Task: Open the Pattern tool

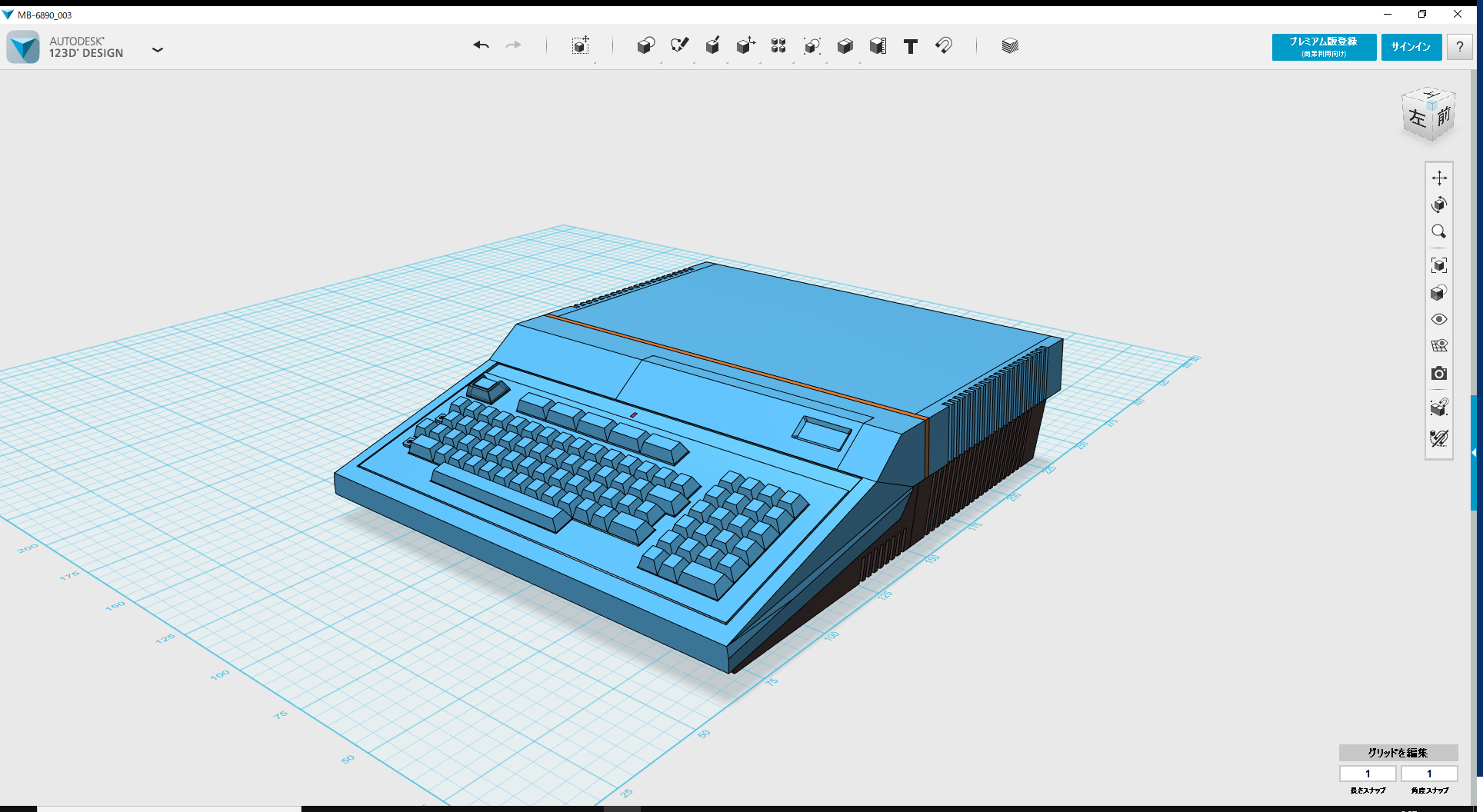Action: (778, 46)
